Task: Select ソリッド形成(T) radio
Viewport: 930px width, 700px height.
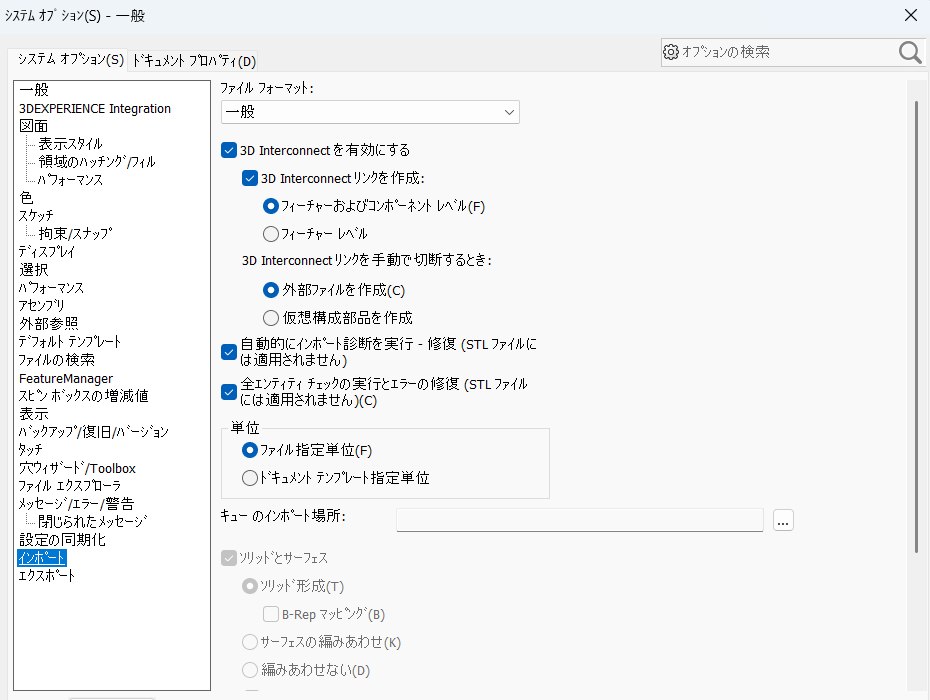Action: pyautogui.click(x=250, y=587)
